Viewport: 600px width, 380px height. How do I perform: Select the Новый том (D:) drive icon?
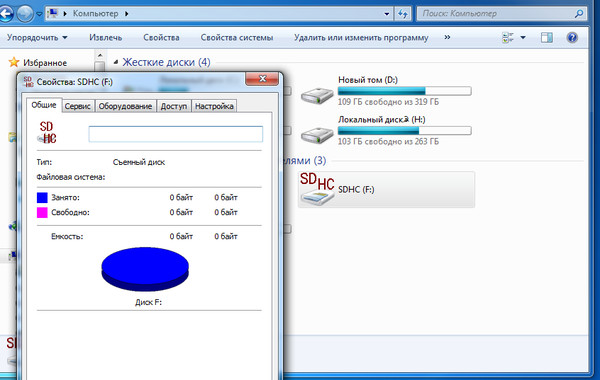click(x=317, y=95)
